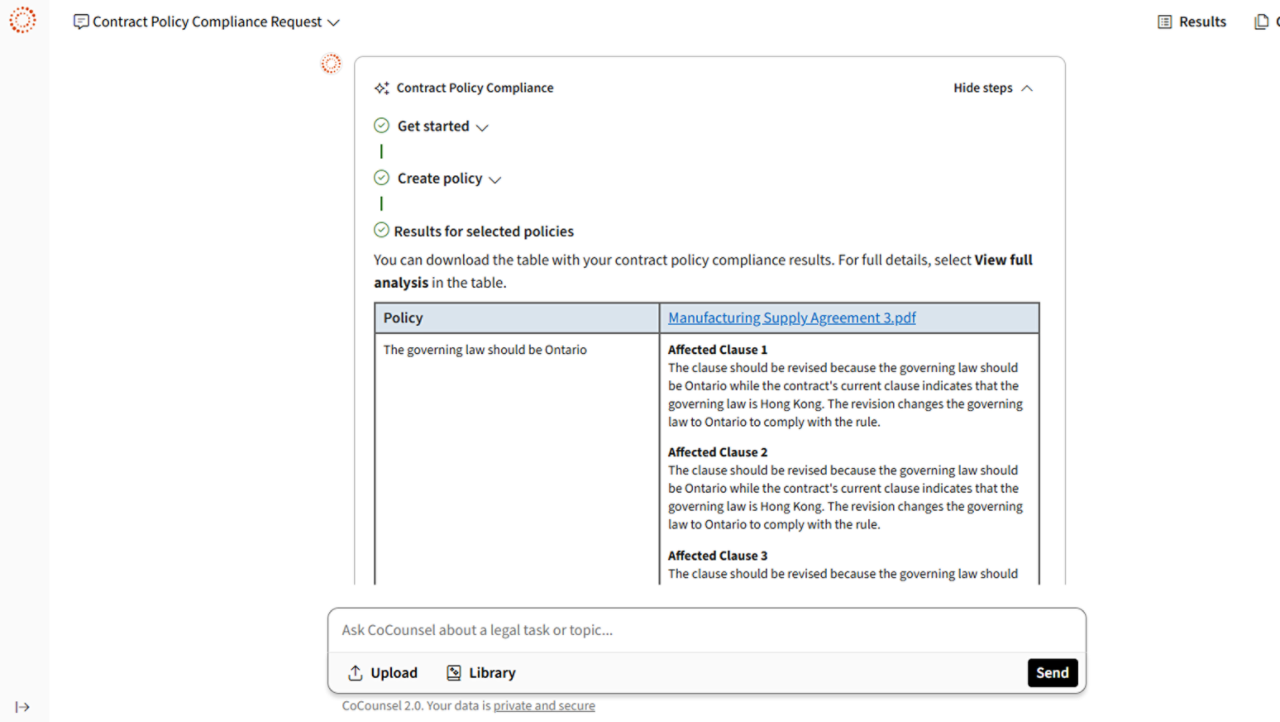
Task: Click the documents icon at top right
Action: (1261, 22)
